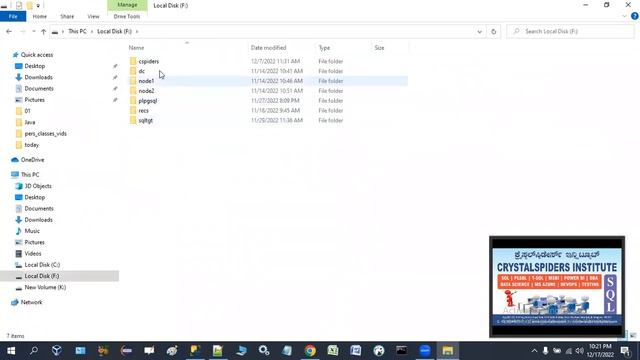
Task: Select Quick access in navigation pane
Action: coord(37,55)
